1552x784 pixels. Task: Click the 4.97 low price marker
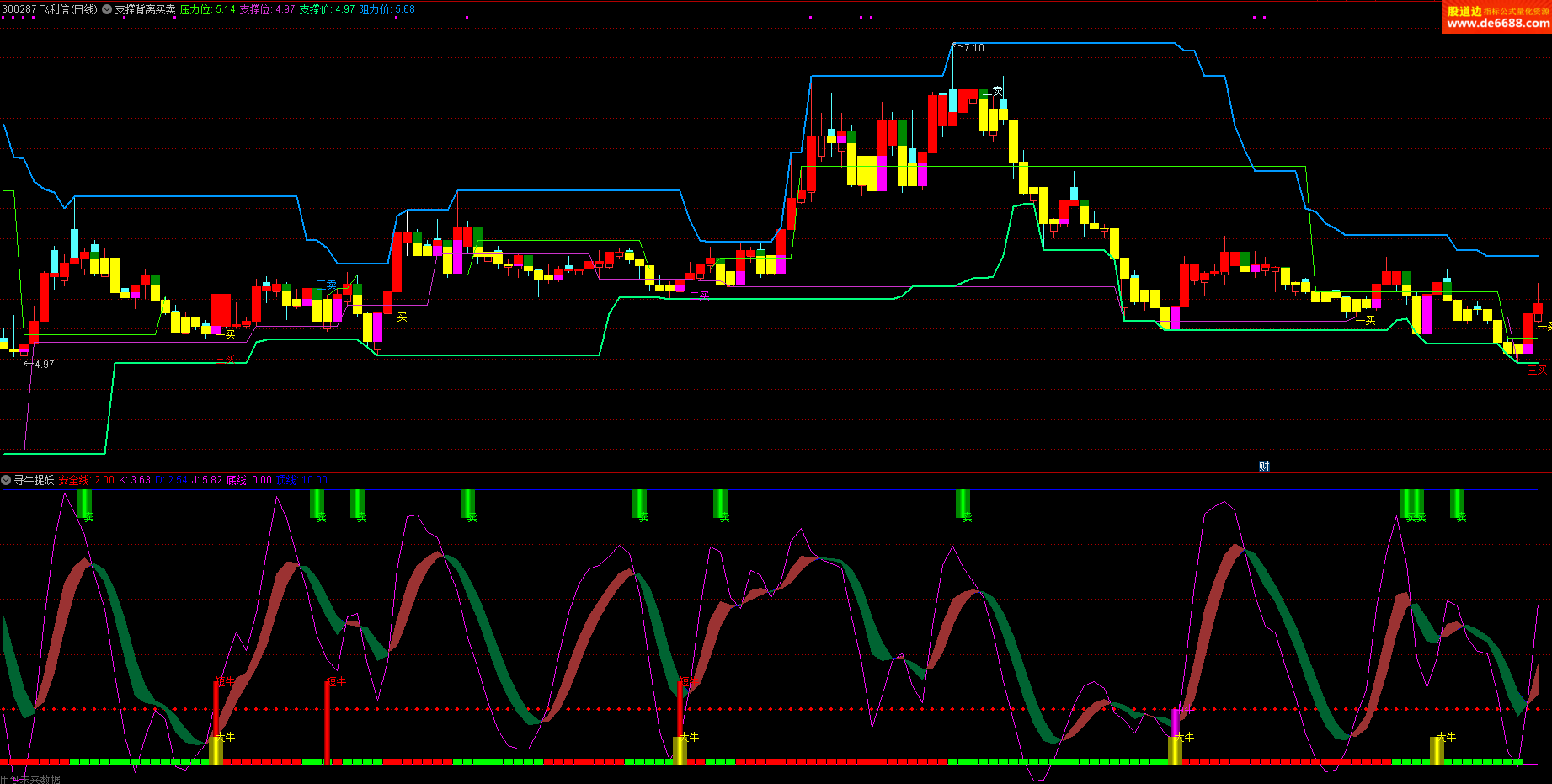(43, 365)
